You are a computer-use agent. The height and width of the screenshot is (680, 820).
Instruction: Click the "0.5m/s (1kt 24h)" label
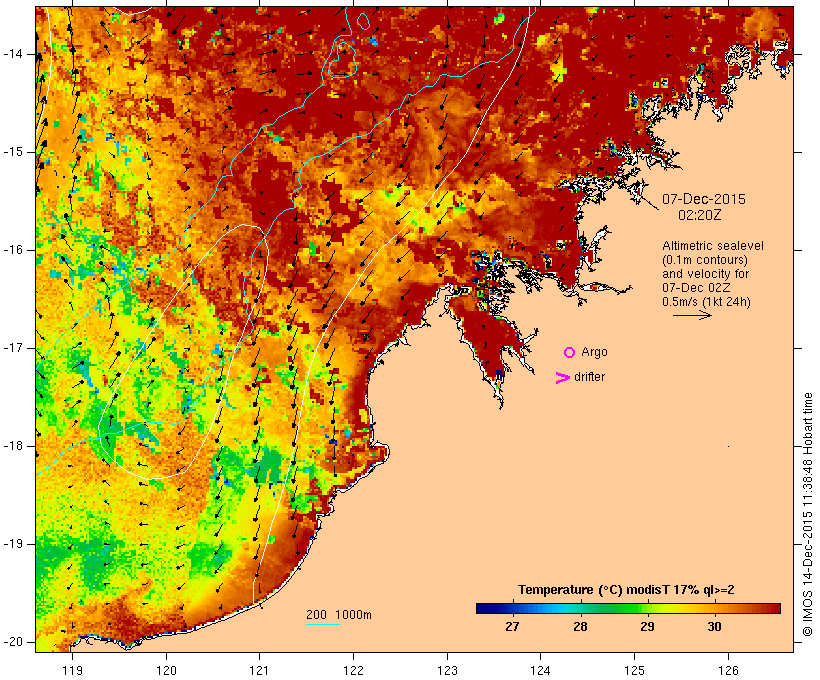pos(707,302)
